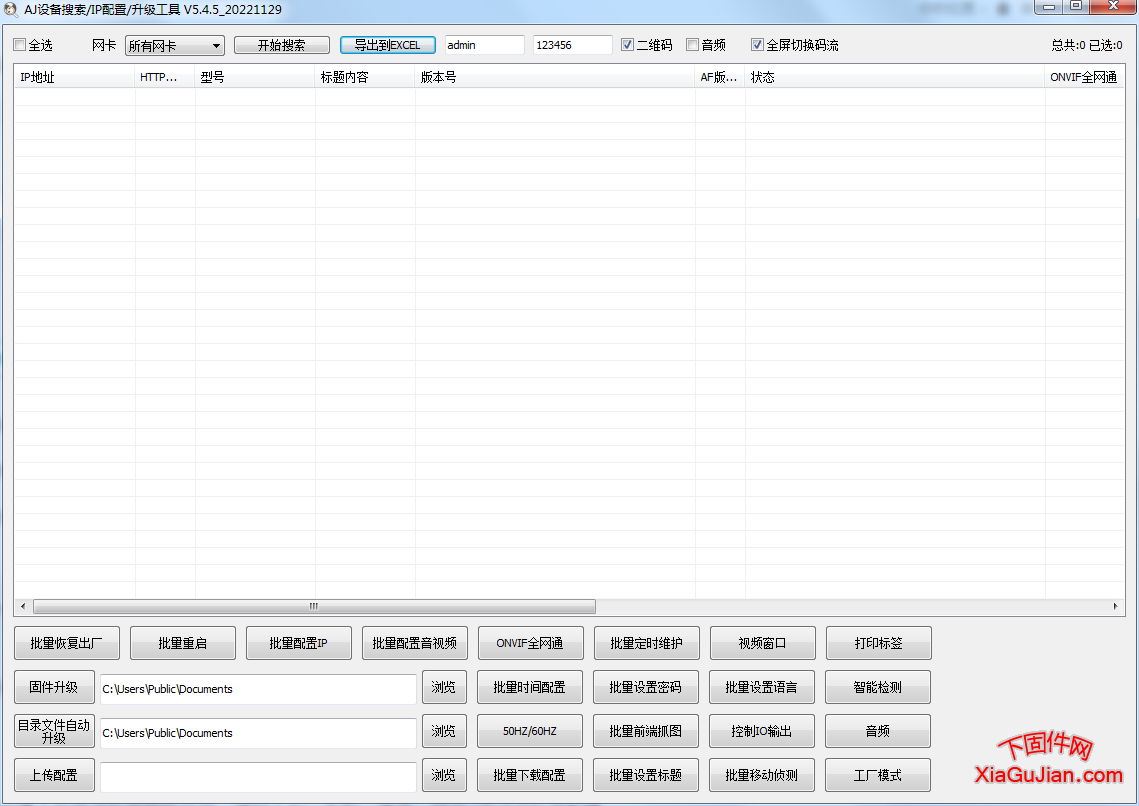
Task: Click the ONVIF全网通 column header
Action: pos(1085,77)
